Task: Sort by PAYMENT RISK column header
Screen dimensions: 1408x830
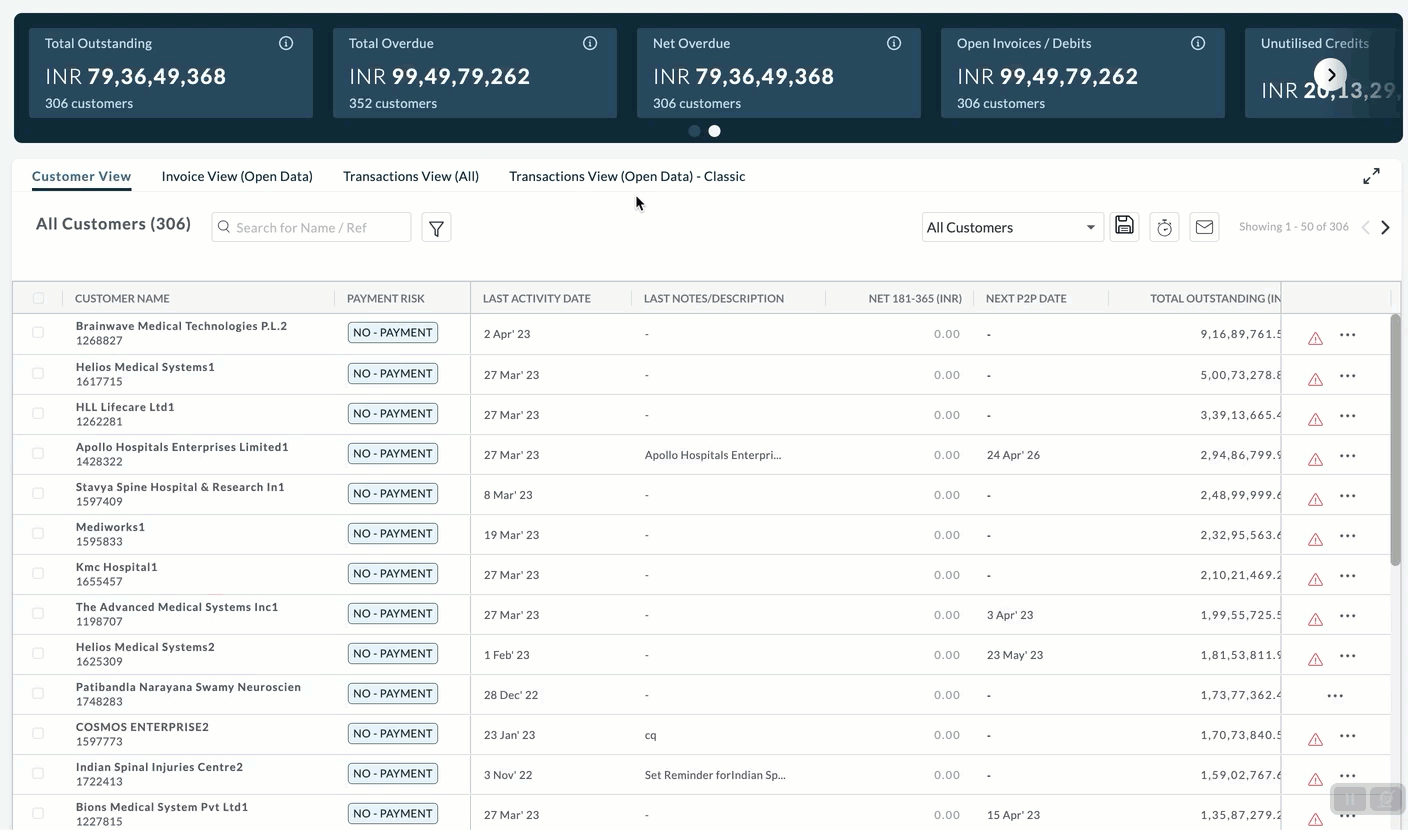Action: tap(386, 298)
